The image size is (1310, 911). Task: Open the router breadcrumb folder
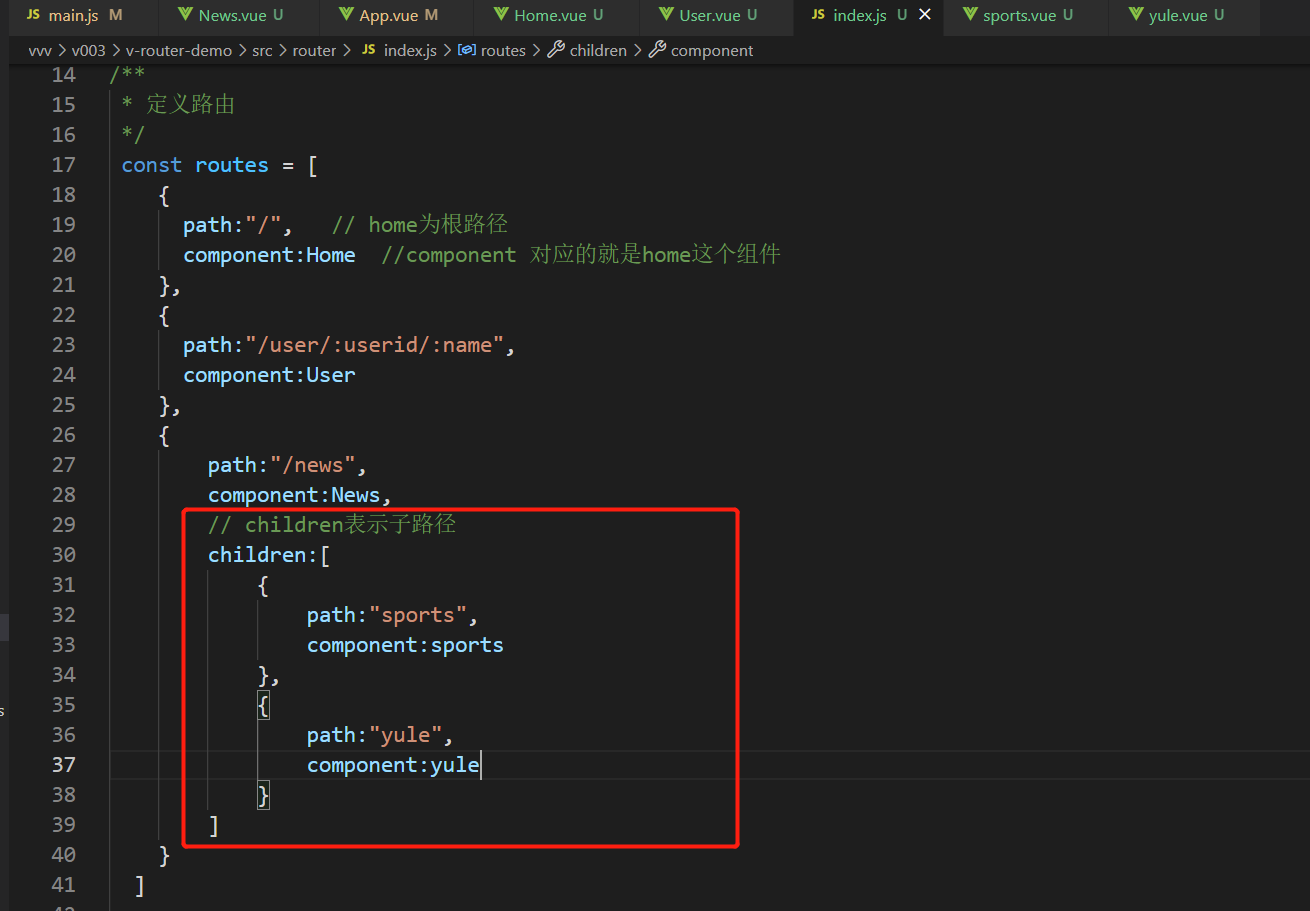(314, 50)
